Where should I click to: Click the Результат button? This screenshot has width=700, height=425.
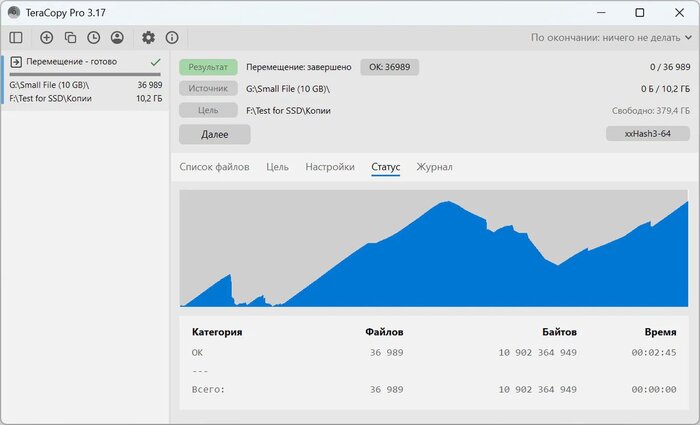pyautogui.click(x=208, y=67)
